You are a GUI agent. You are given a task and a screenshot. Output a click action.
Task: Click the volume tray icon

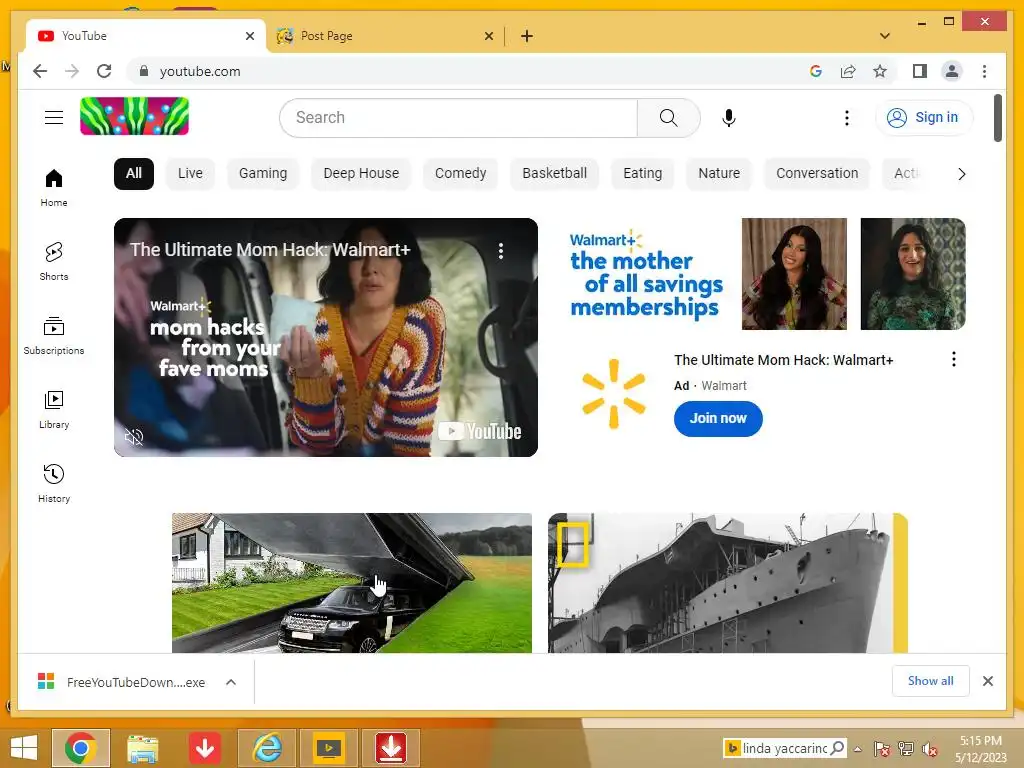tap(929, 749)
